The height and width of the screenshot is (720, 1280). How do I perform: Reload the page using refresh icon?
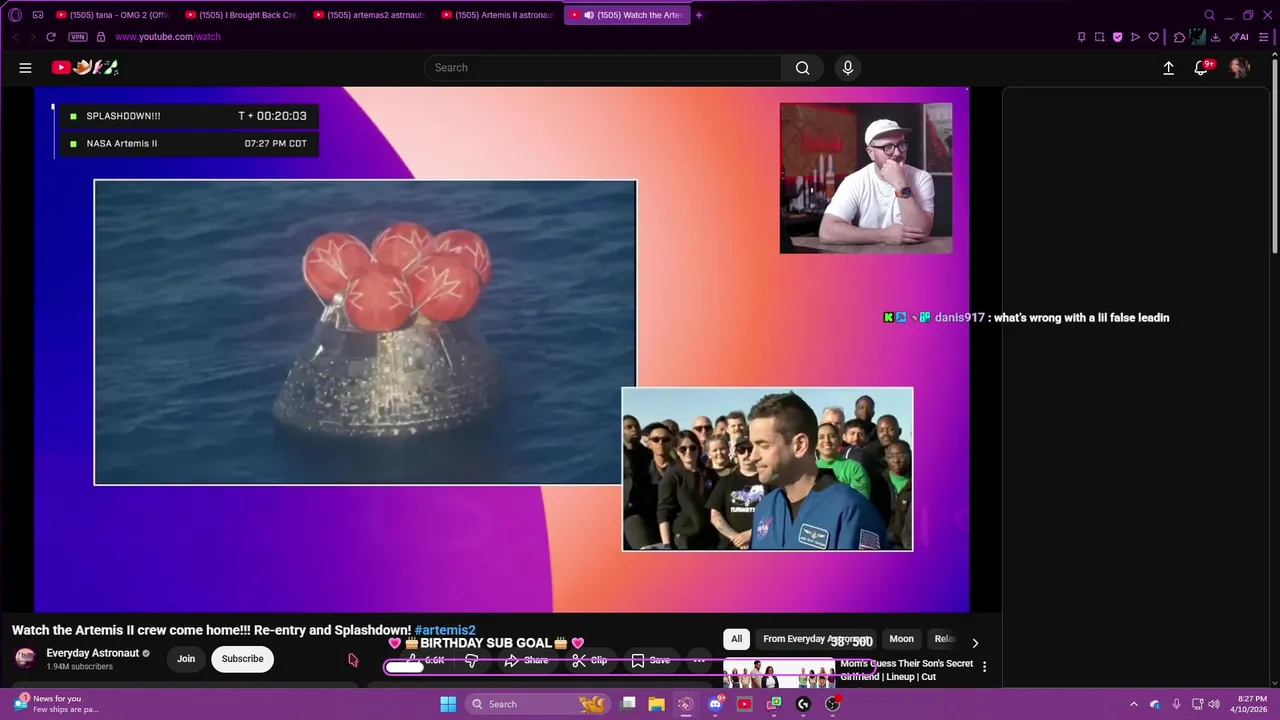pyautogui.click(x=51, y=37)
